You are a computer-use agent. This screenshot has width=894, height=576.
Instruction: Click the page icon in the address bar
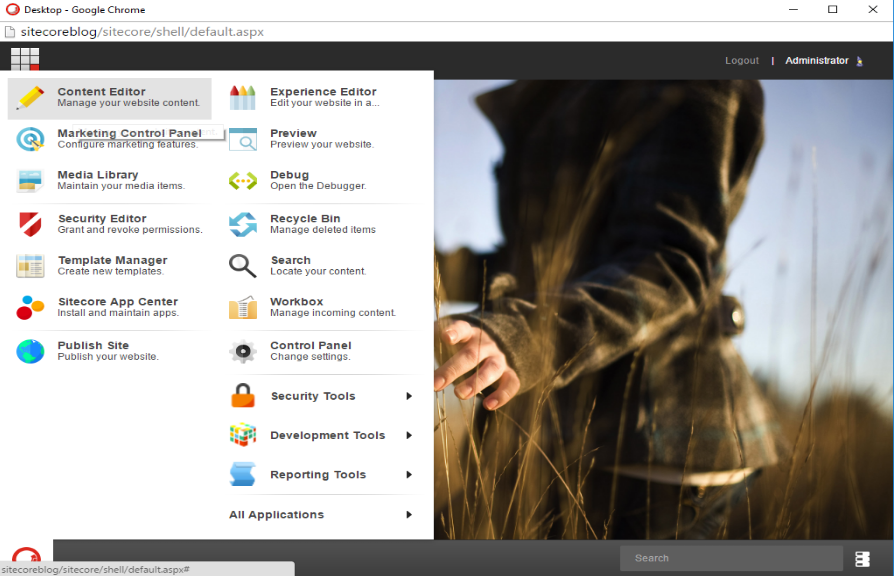coord(9,32)
